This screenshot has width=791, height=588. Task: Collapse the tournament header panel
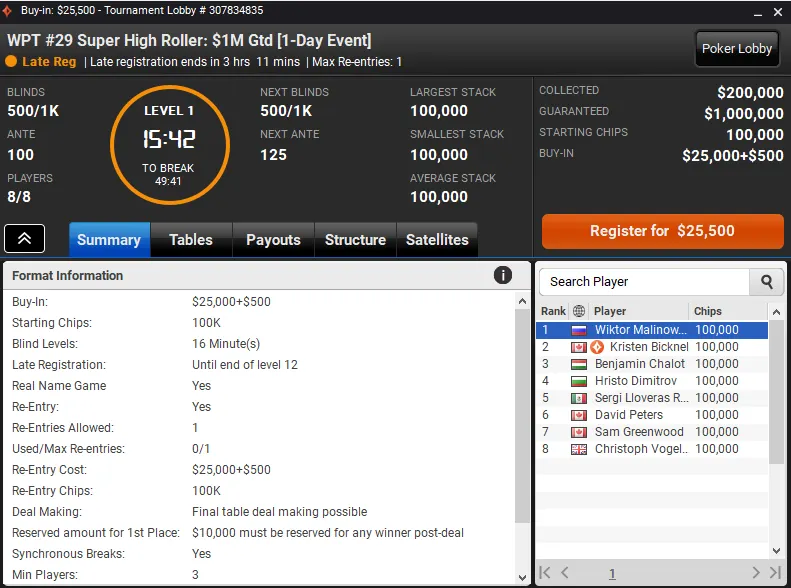click(x=24, y=239)
